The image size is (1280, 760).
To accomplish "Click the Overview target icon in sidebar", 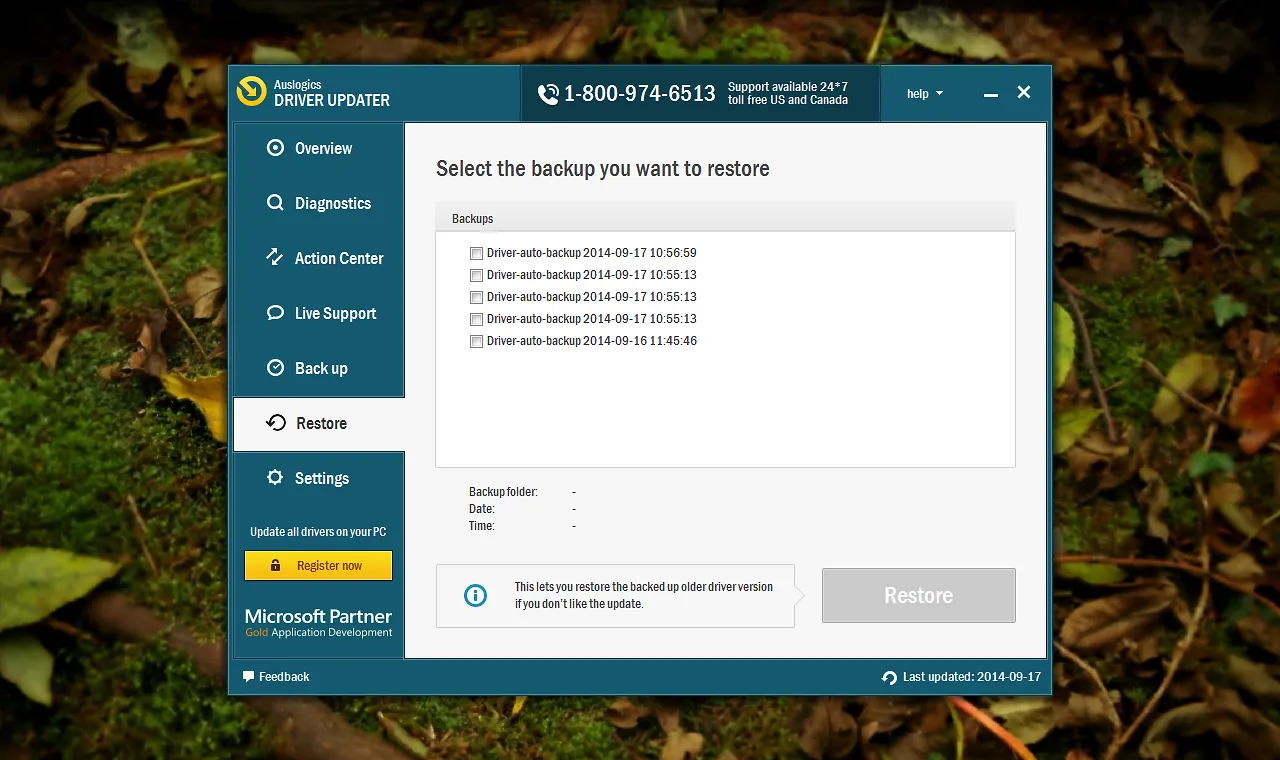I will [x=275, y=148].
